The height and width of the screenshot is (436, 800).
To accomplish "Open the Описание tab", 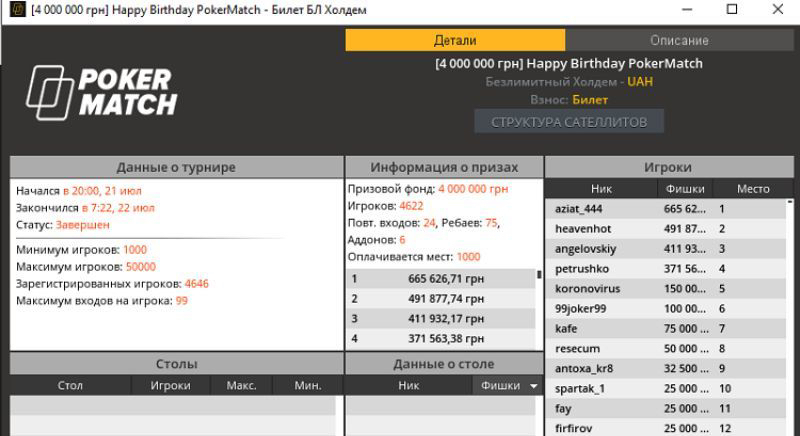I will point(679,40).
